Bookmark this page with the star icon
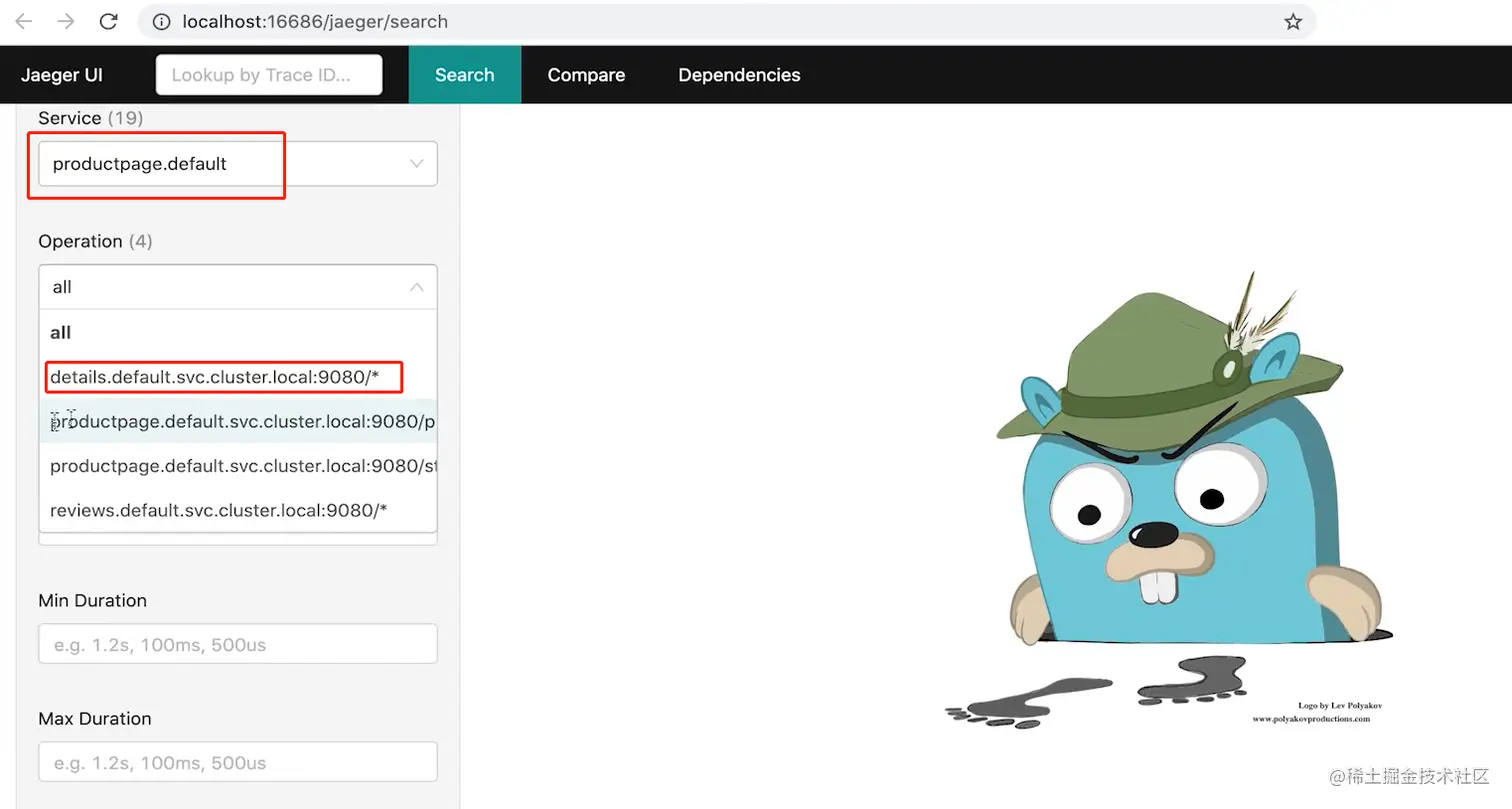1512x809 pixels. pos(1293,21)
